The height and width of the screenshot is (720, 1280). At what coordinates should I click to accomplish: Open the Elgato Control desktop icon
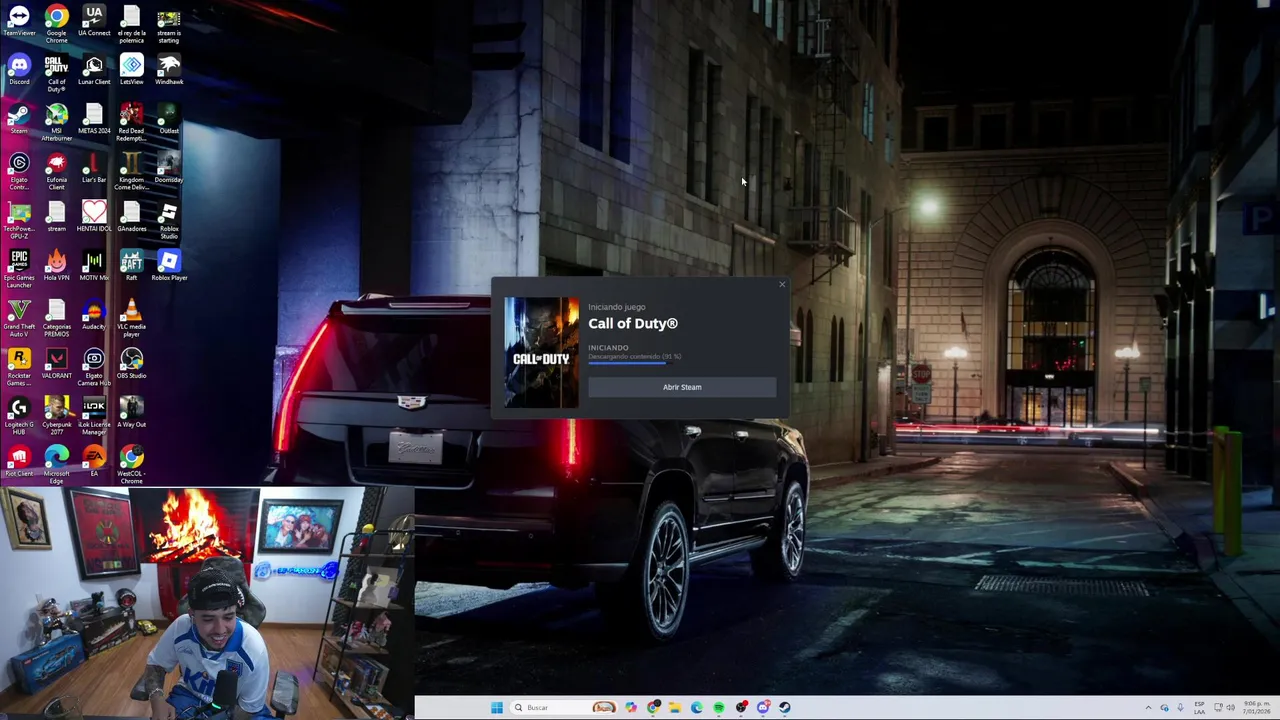19,171
